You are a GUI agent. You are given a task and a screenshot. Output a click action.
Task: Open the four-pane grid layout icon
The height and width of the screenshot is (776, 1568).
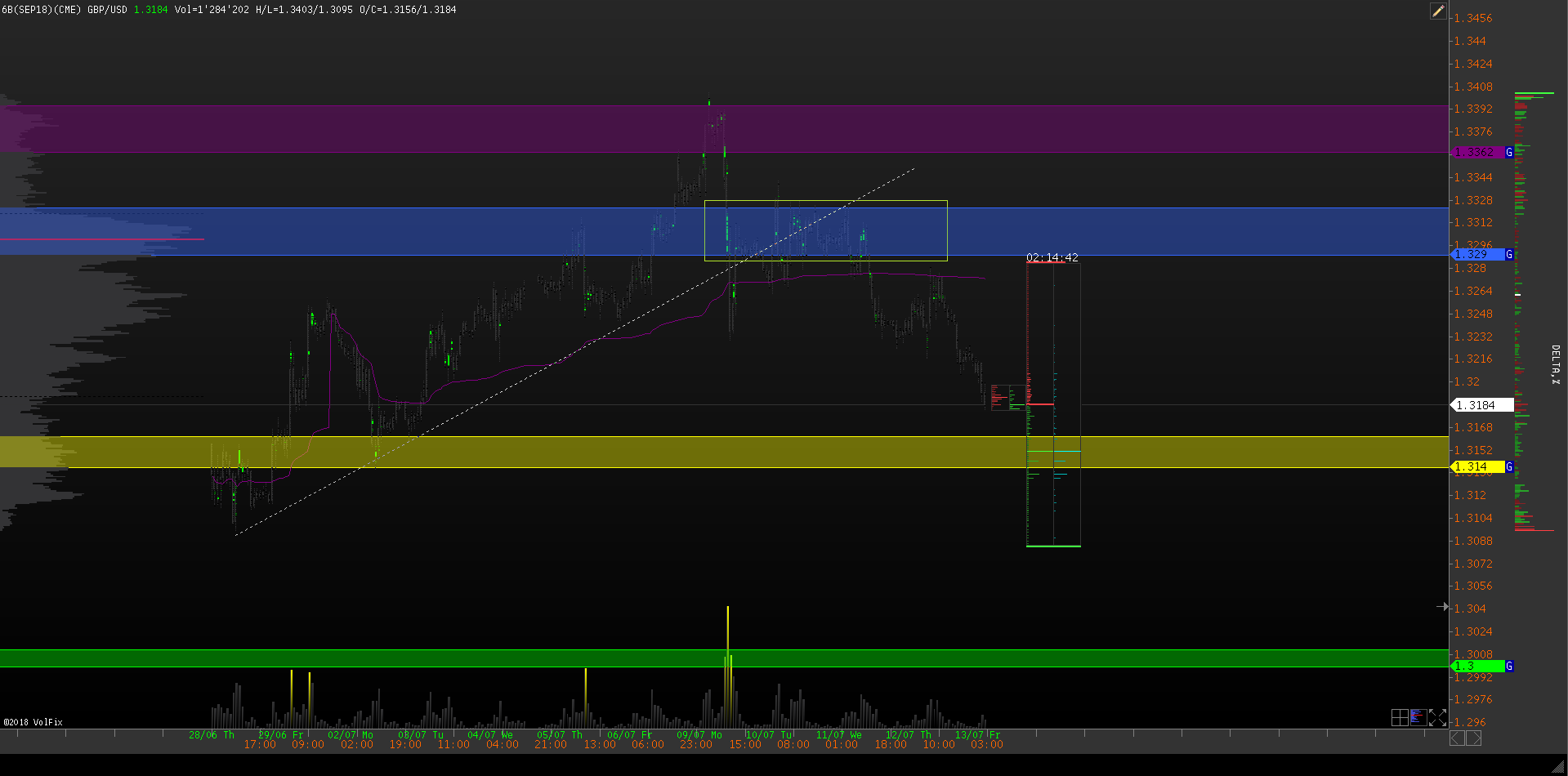click(x=1400, y=717)
